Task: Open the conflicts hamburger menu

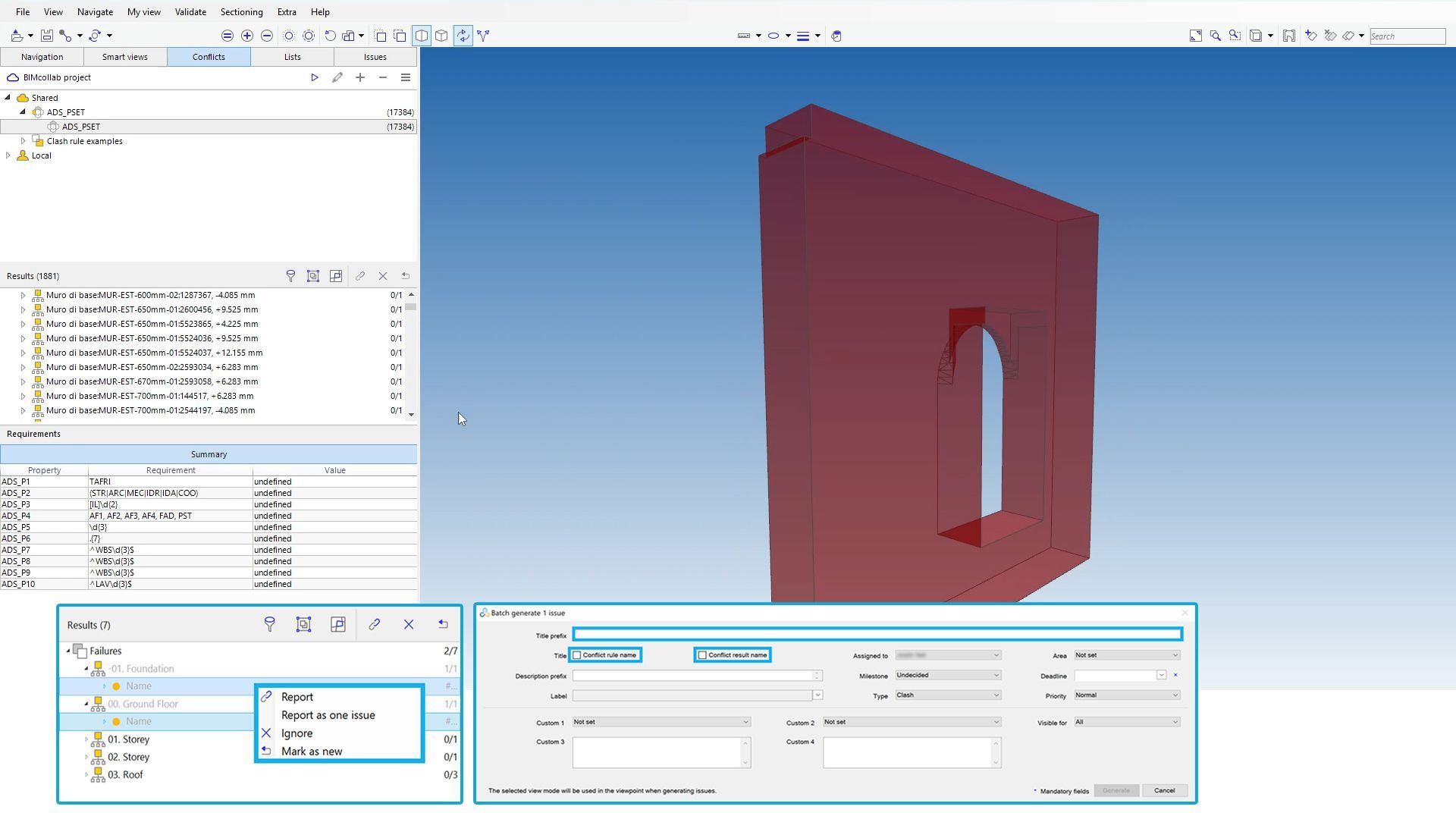Action: point(406,77)
